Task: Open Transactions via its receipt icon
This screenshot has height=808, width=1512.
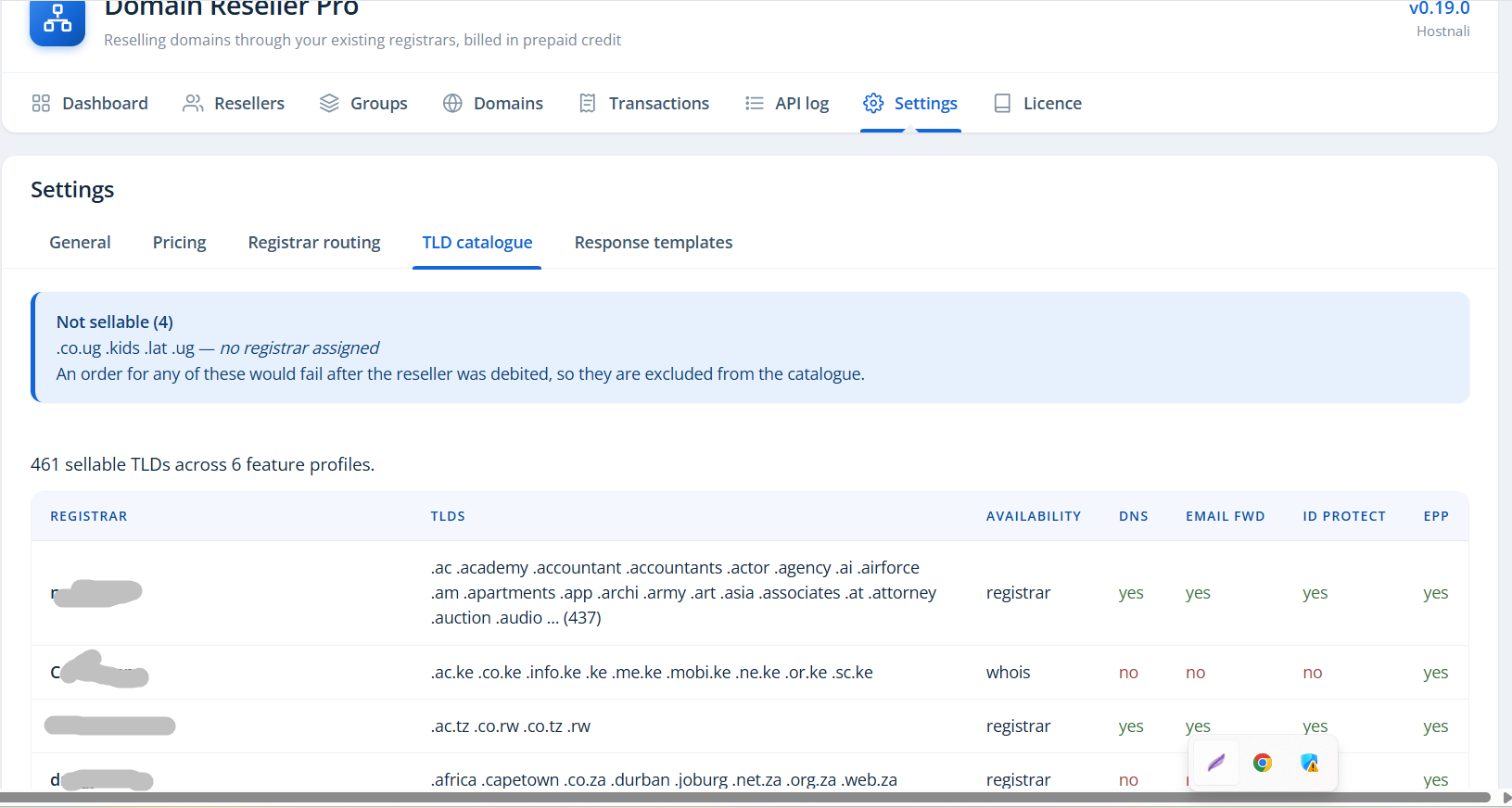Action: point(587,103)
